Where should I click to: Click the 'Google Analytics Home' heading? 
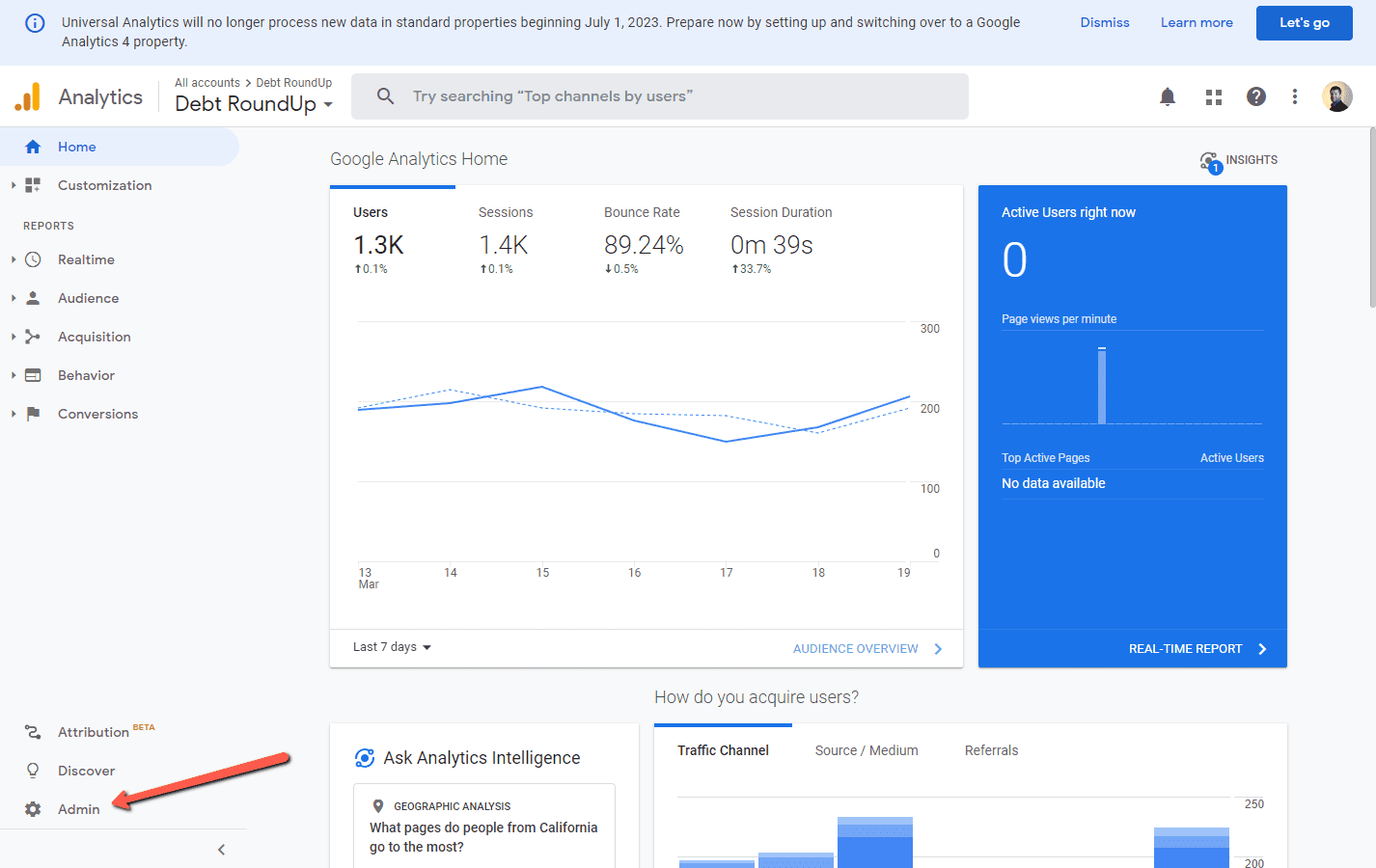click(x=419, y=159)
